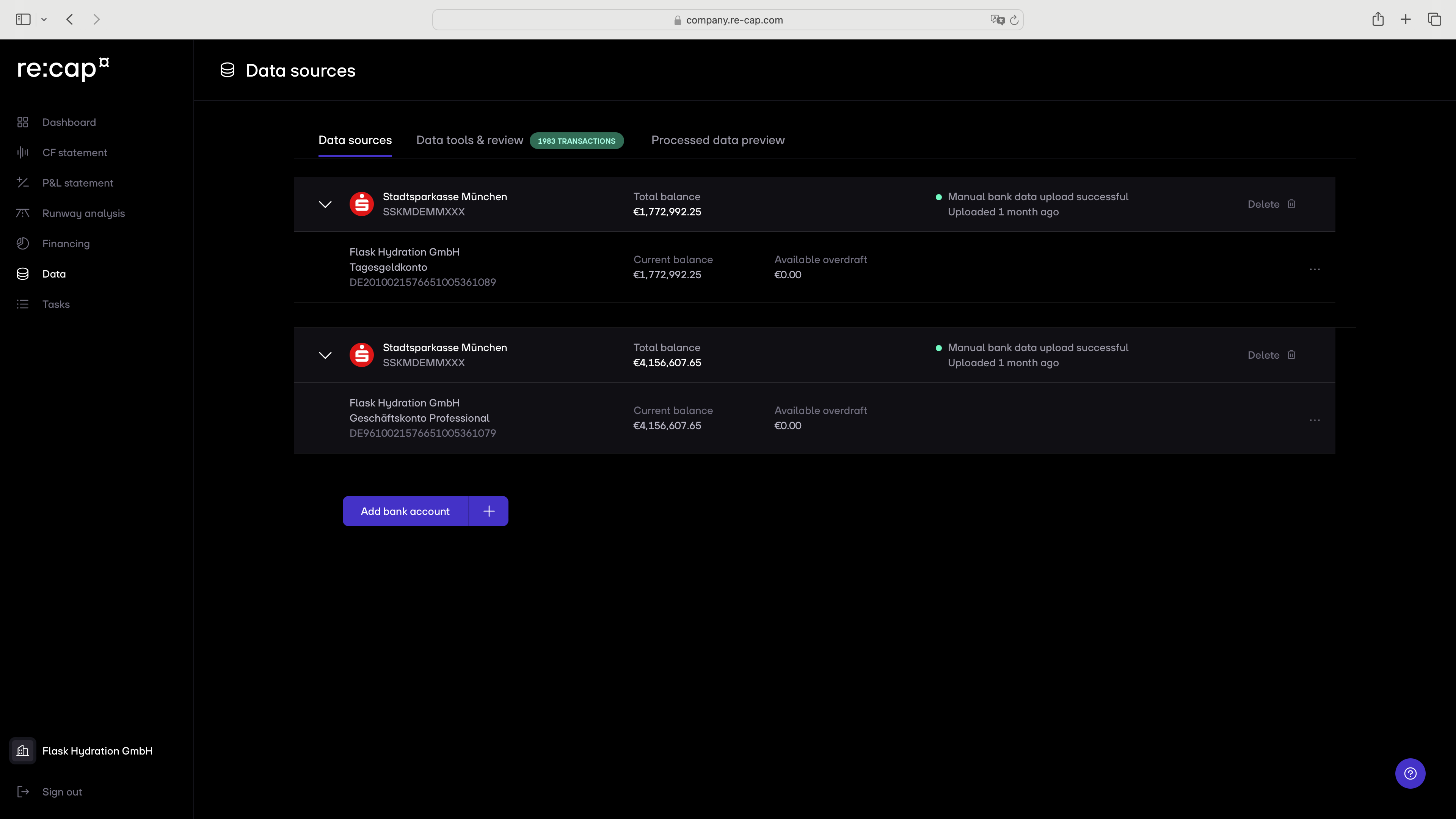Open the help question-mark button
This screenshot has height=819, width=1456.
coord(1410,773)
